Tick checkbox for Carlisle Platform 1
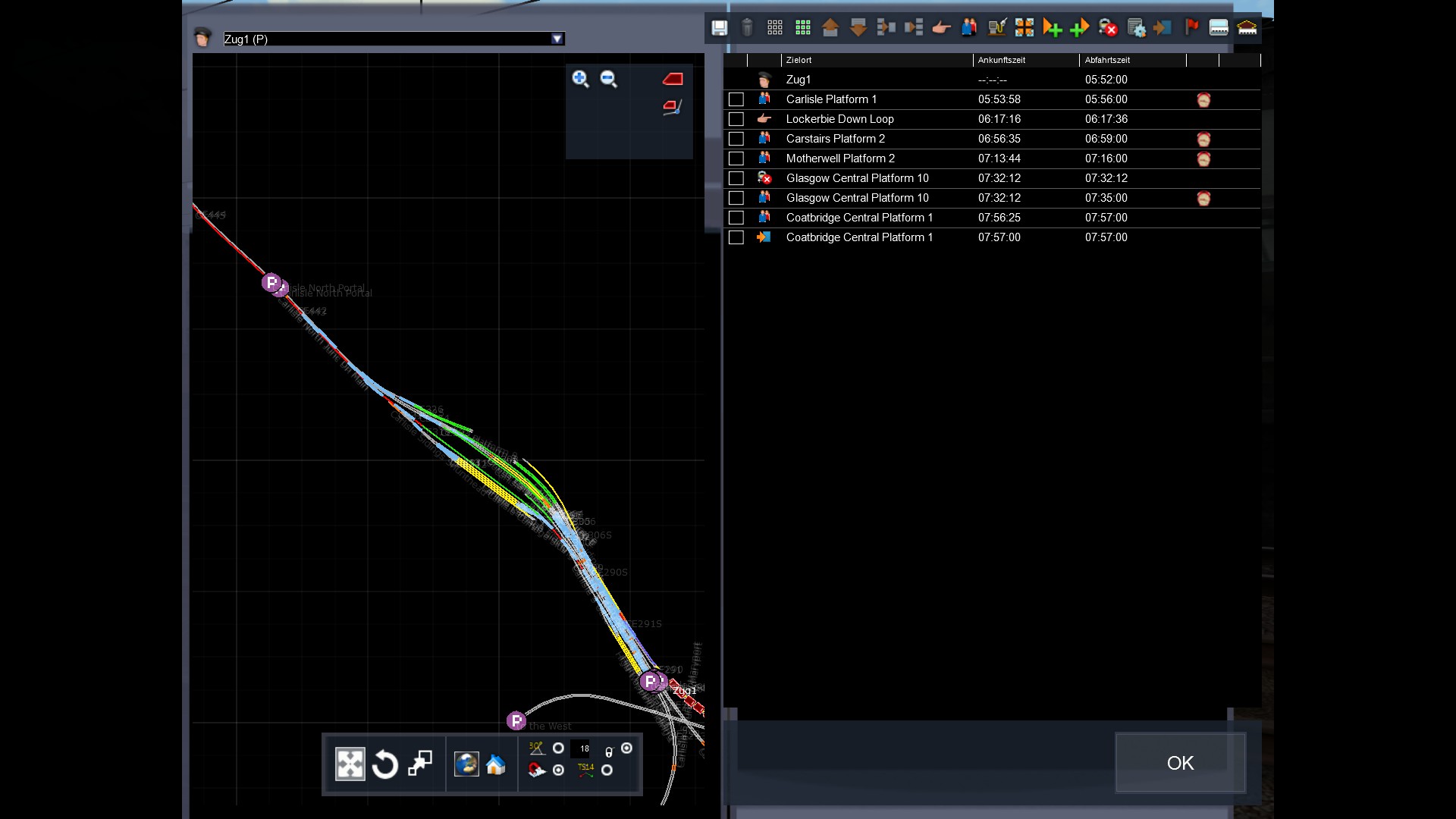 (736, 99)
